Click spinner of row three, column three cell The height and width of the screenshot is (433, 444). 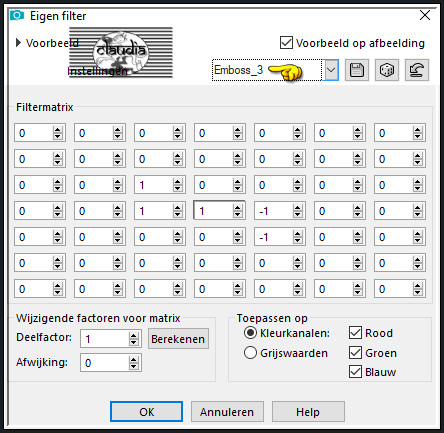click(x=178, y=185)
